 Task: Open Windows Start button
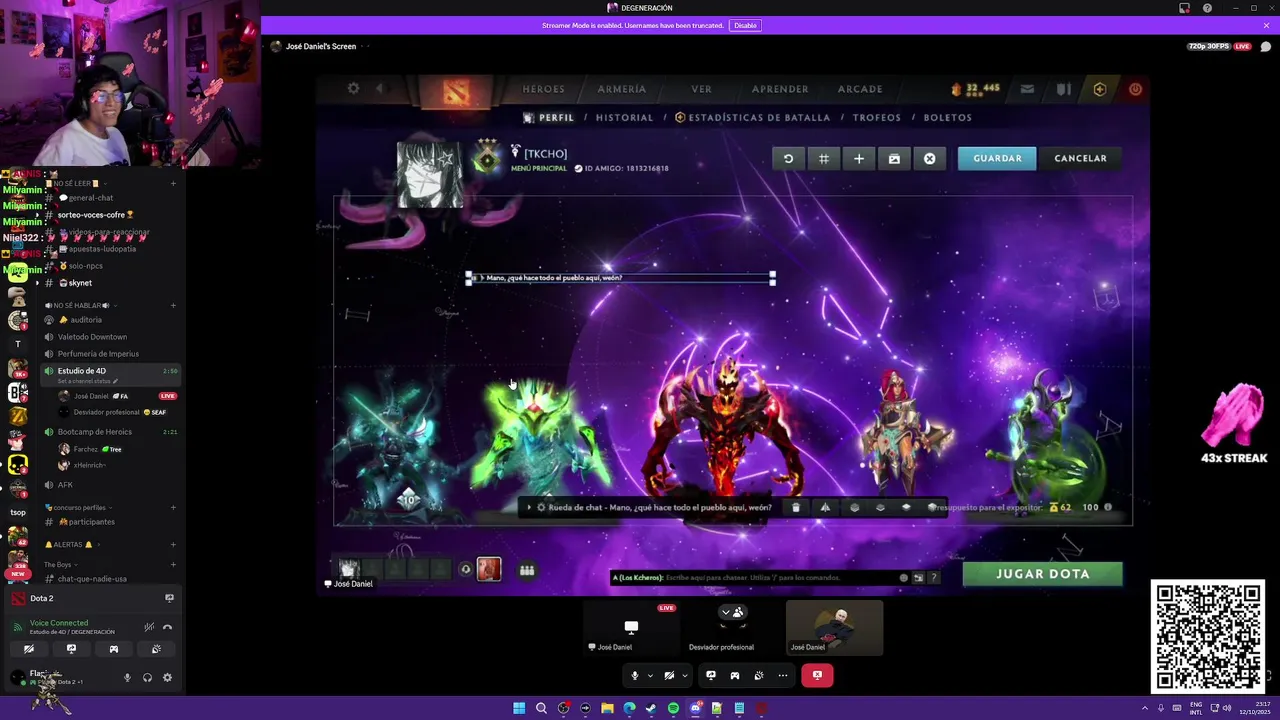pos(519,708)
